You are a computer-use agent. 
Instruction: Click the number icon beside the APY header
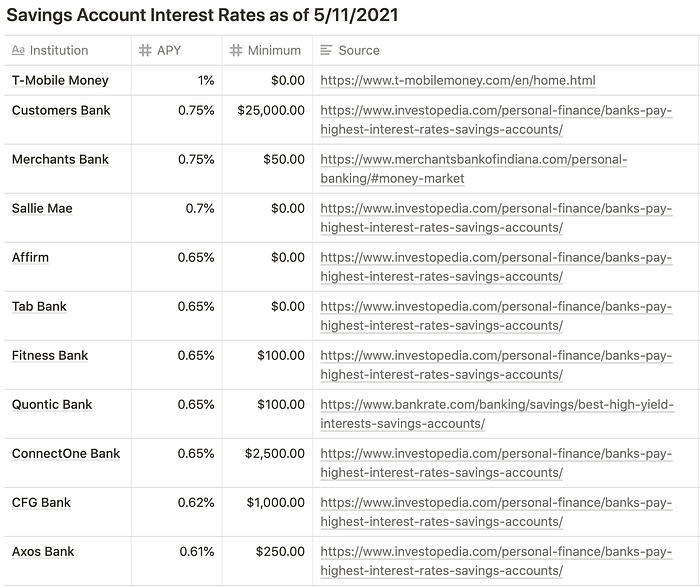[145, 50]
